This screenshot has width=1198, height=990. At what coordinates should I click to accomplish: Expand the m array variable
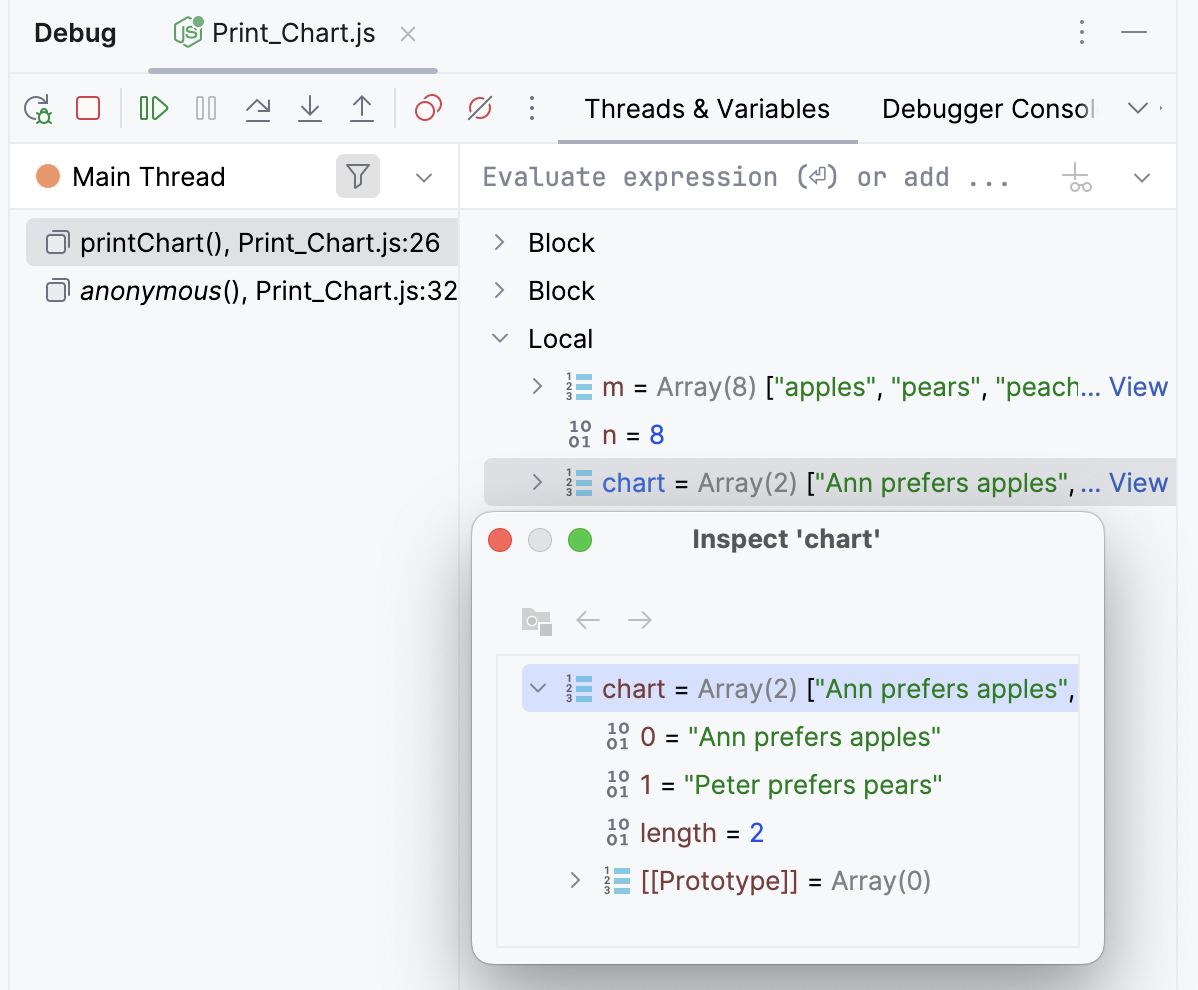(x=537, y=387)
